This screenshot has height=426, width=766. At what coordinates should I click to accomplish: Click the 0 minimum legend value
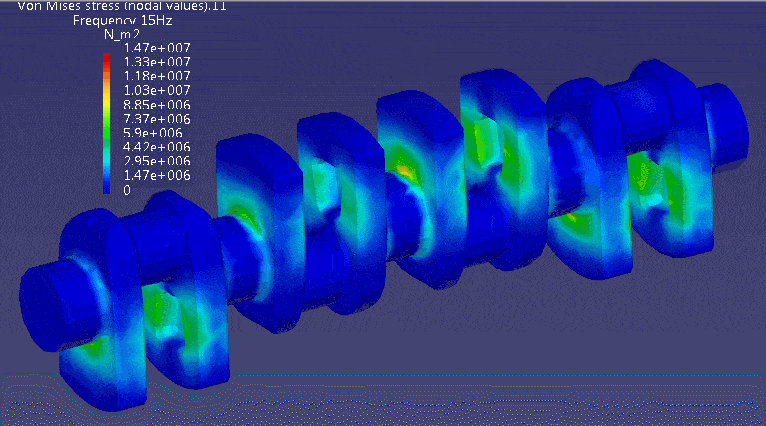[x=127, y=189]
